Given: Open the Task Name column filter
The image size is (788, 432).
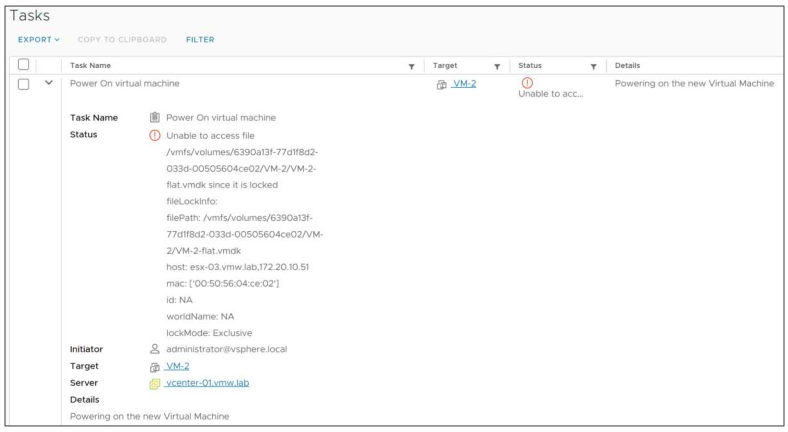Looking at the screenshot, I should 412,66.
